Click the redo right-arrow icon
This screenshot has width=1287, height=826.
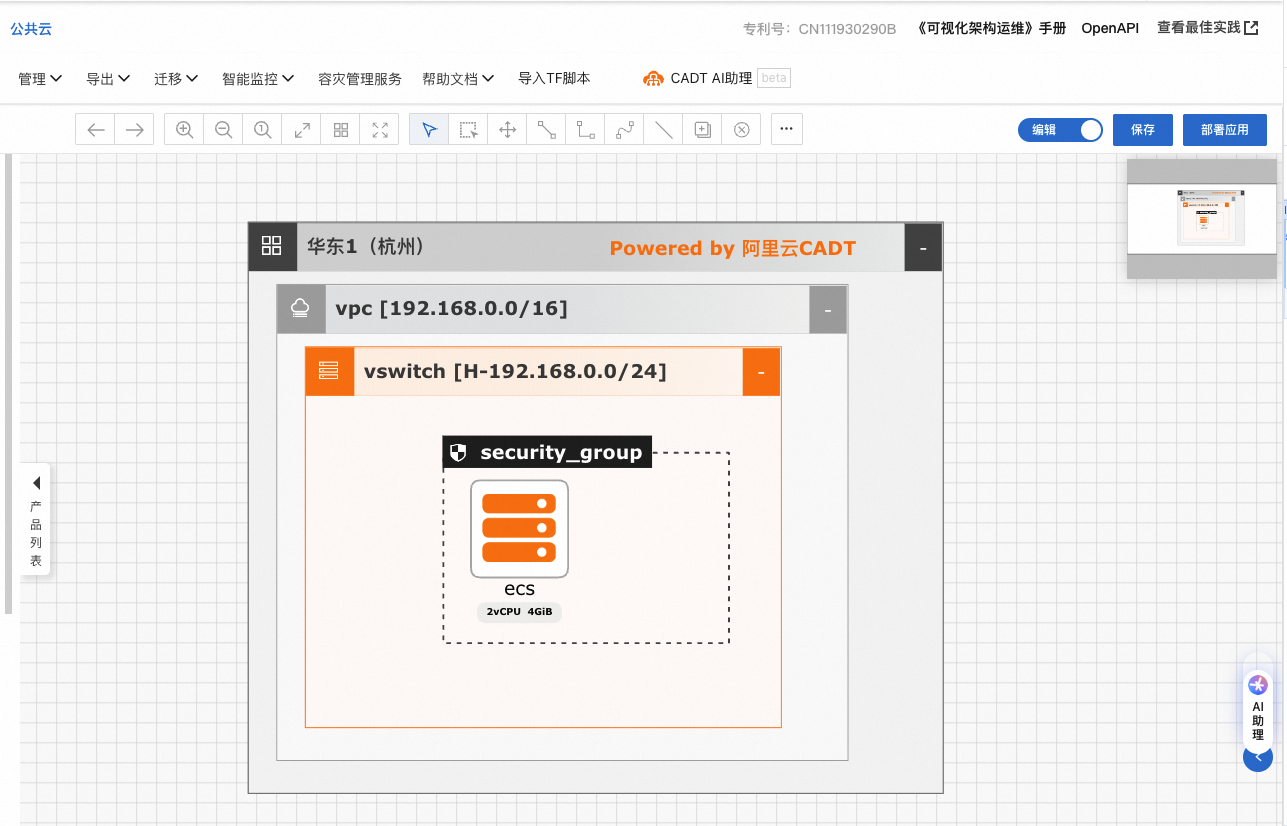click(135, 129)
